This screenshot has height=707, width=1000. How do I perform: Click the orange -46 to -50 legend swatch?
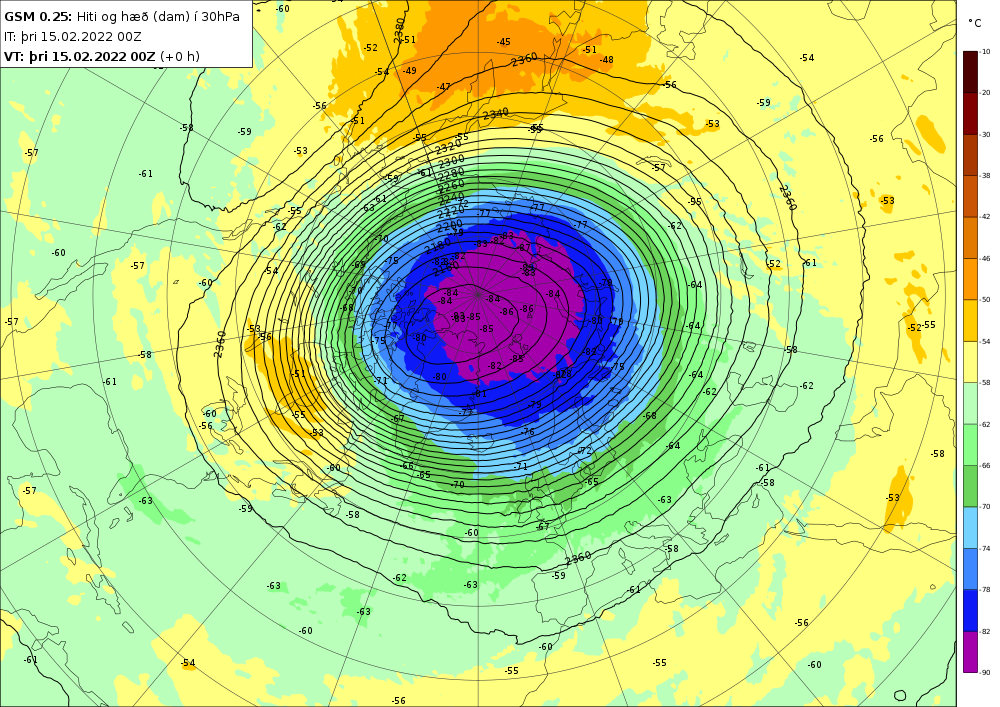(x=969, y=279)
